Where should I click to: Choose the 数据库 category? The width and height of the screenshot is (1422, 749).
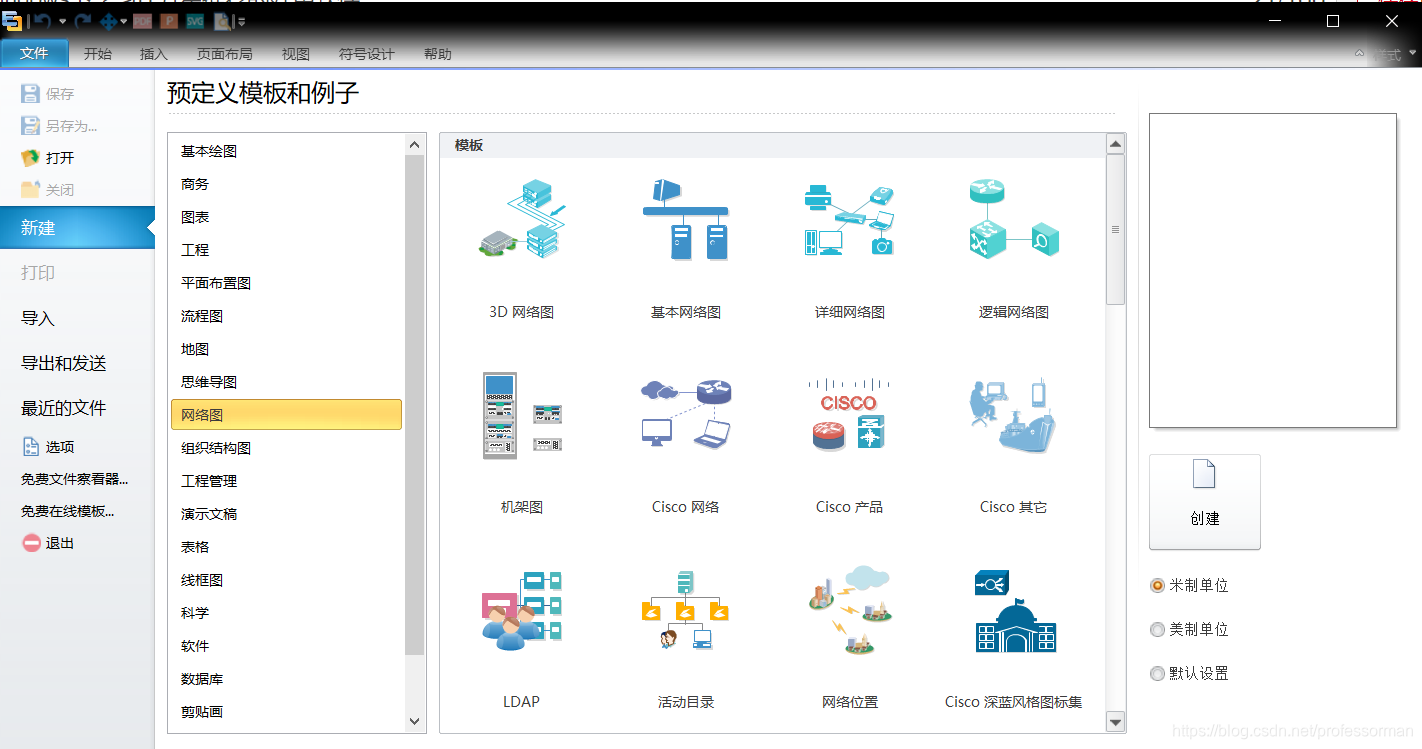[286, 679]
